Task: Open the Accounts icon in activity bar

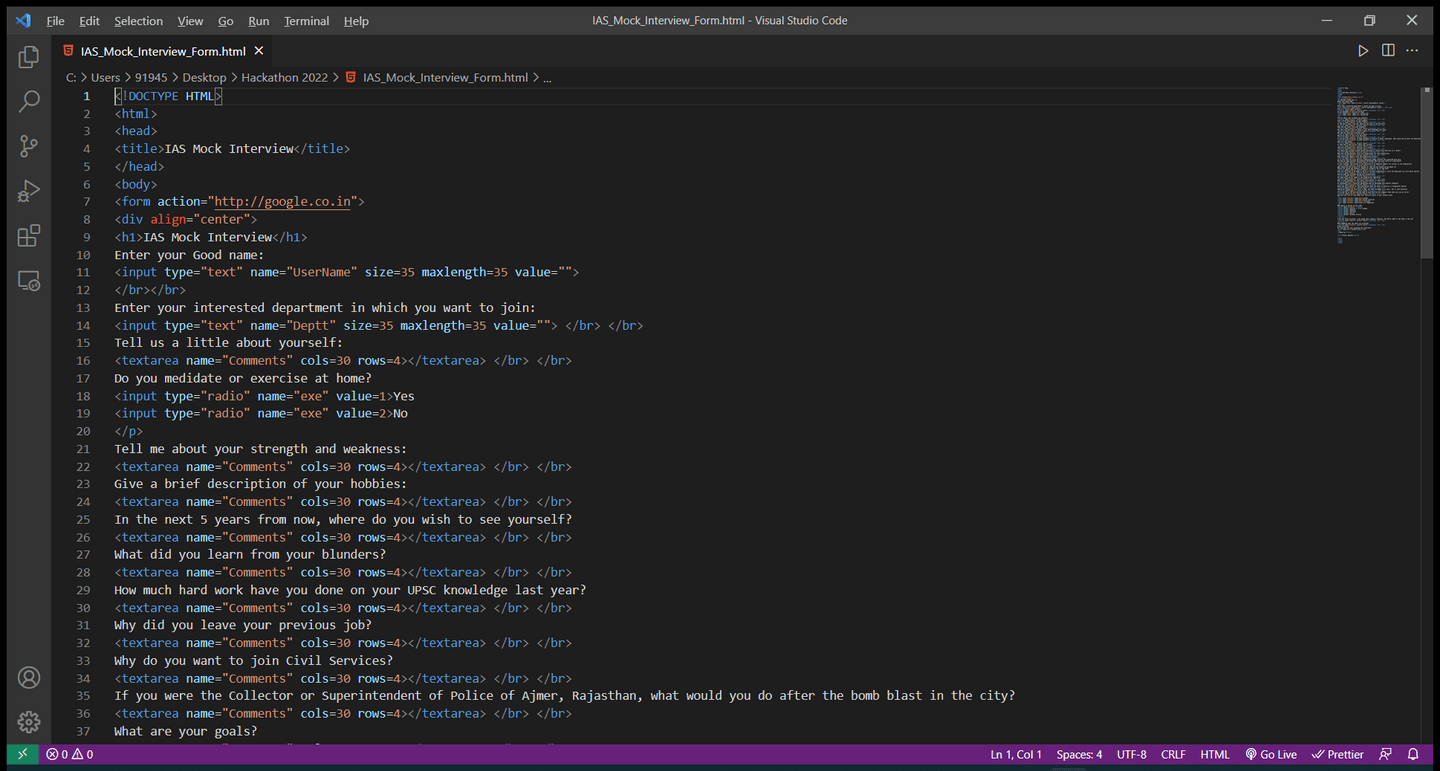Action: (29, 678)
